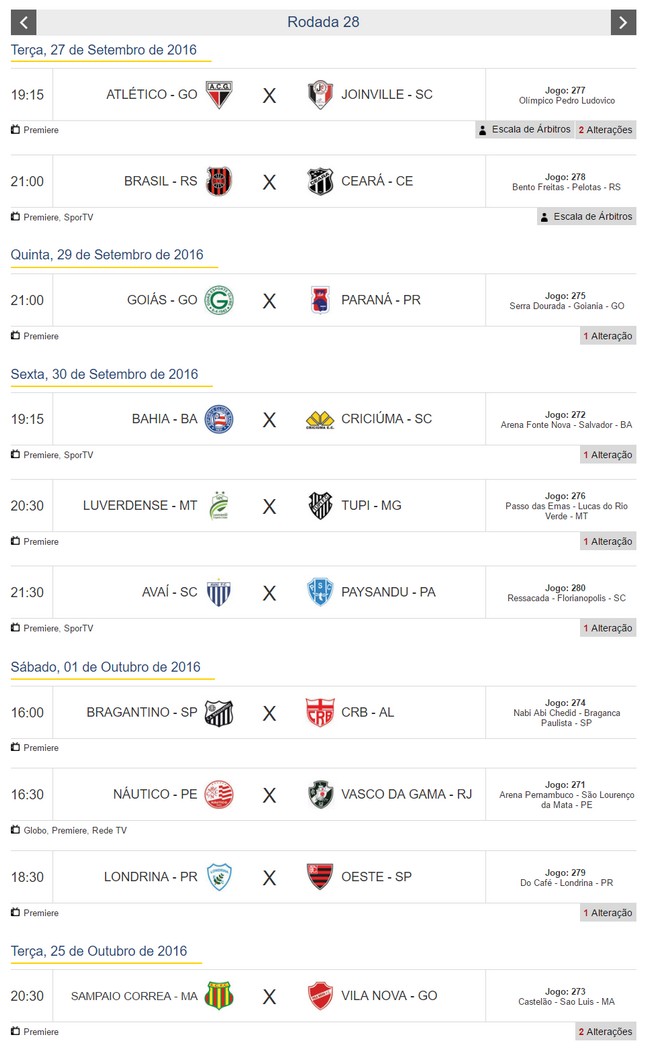Click the Joinville-SC team crest

pyautogui.click(x=320, y=95)
